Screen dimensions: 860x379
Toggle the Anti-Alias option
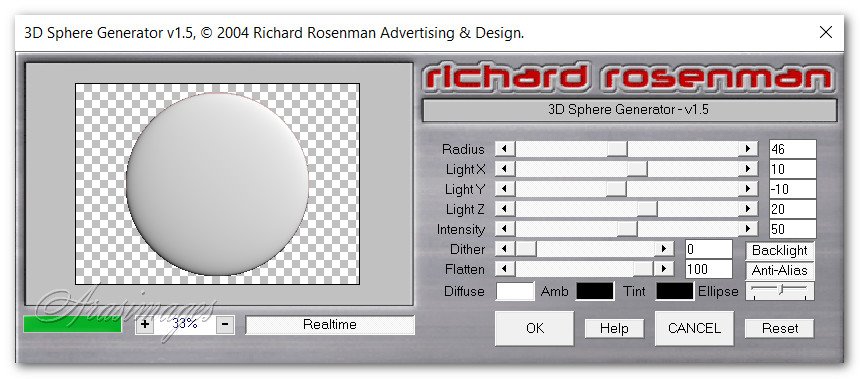779,270
